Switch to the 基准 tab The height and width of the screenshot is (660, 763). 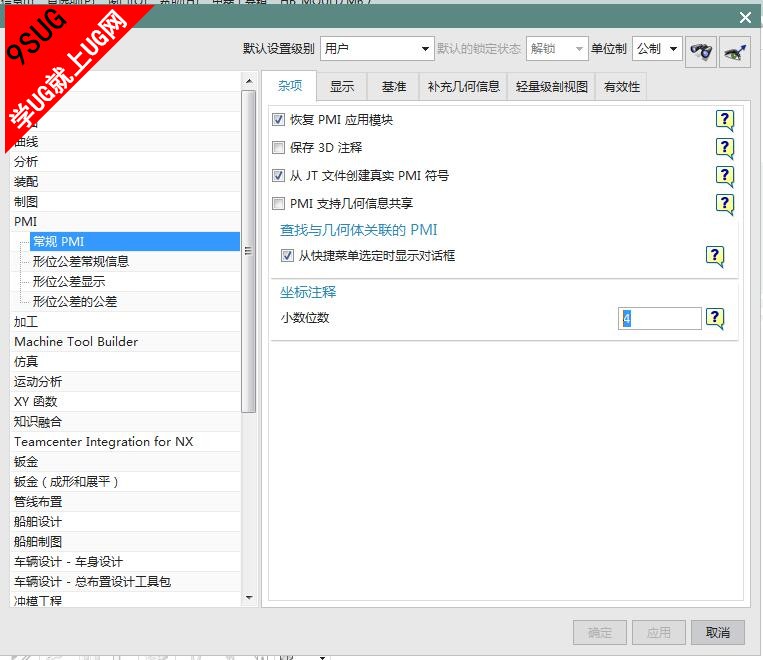(394, 87)
